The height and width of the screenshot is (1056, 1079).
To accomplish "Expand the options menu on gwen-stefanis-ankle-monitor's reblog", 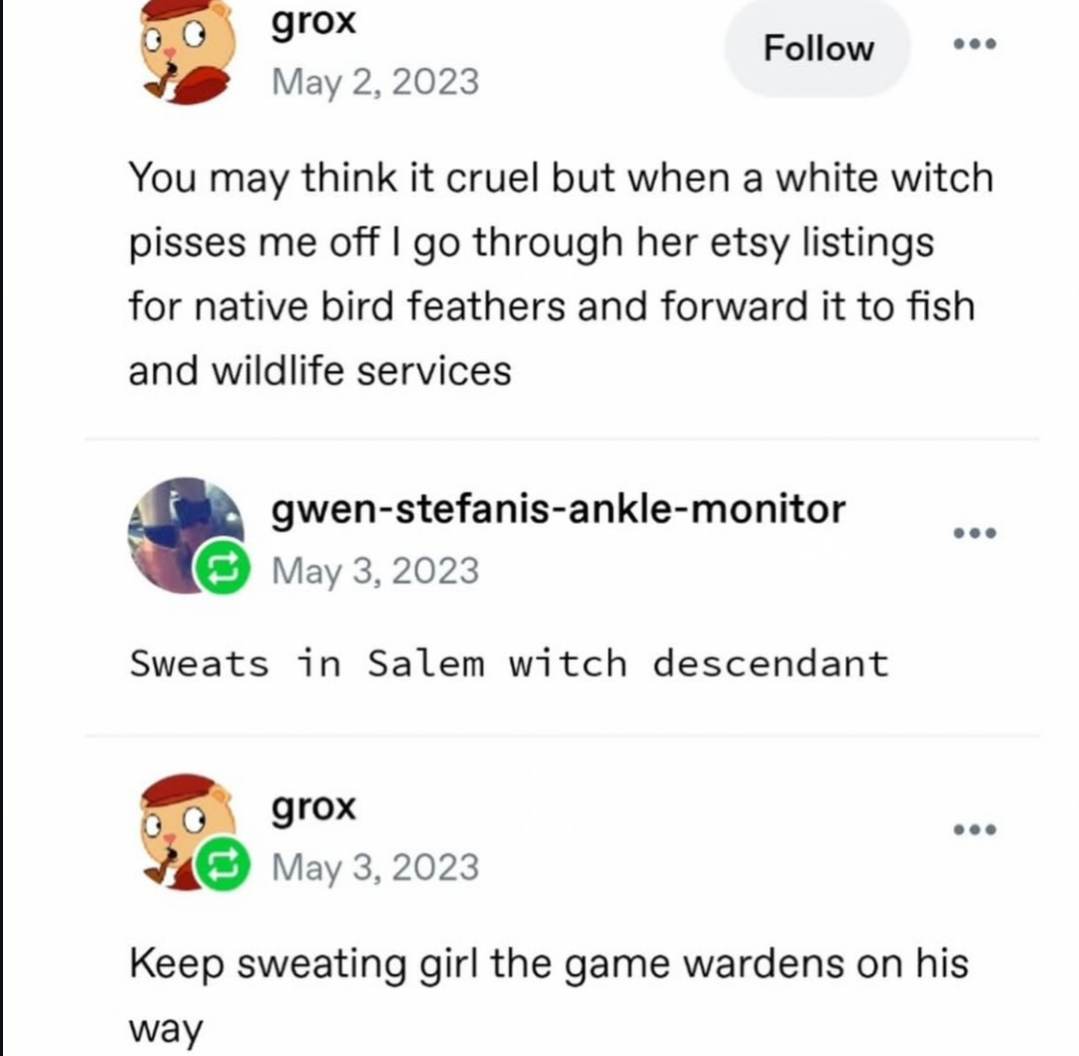I will pos(974,533).
